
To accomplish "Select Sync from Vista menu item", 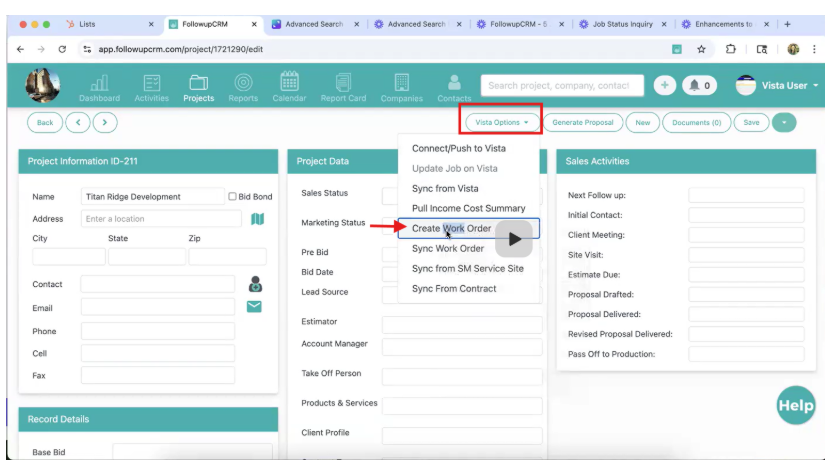I will (x=445, y=189).
